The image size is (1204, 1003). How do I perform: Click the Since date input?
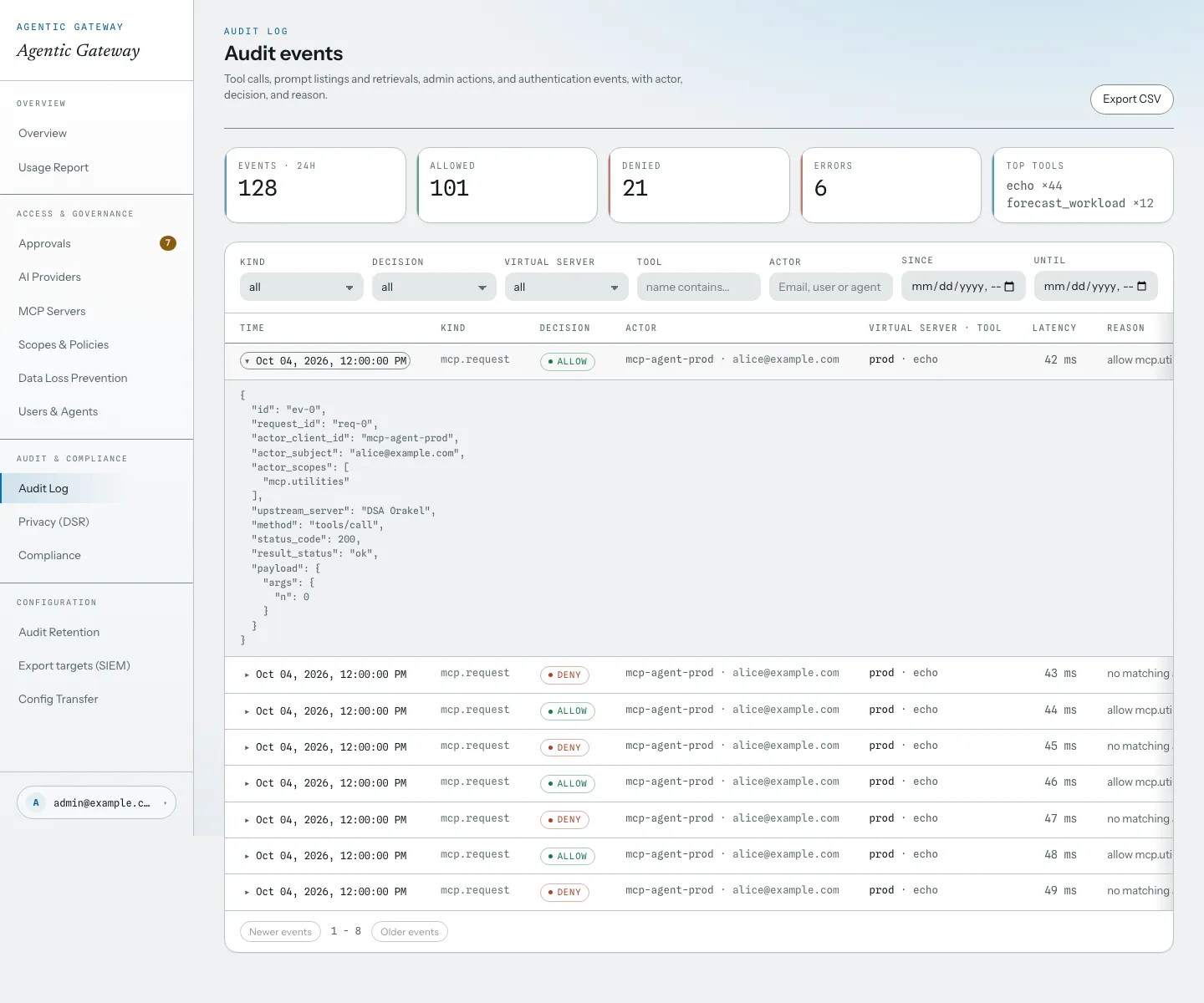pyautogui.click(x=963, y=286)
